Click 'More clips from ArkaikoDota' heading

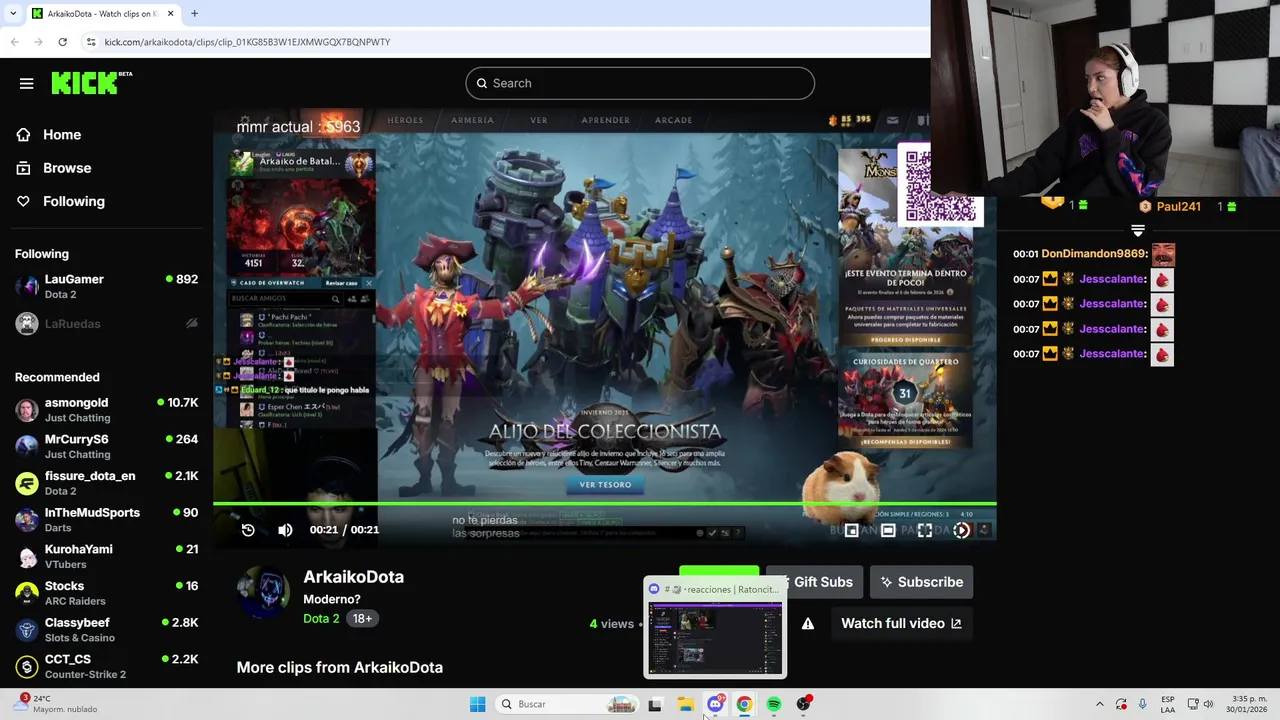click(x=339, y=667)
